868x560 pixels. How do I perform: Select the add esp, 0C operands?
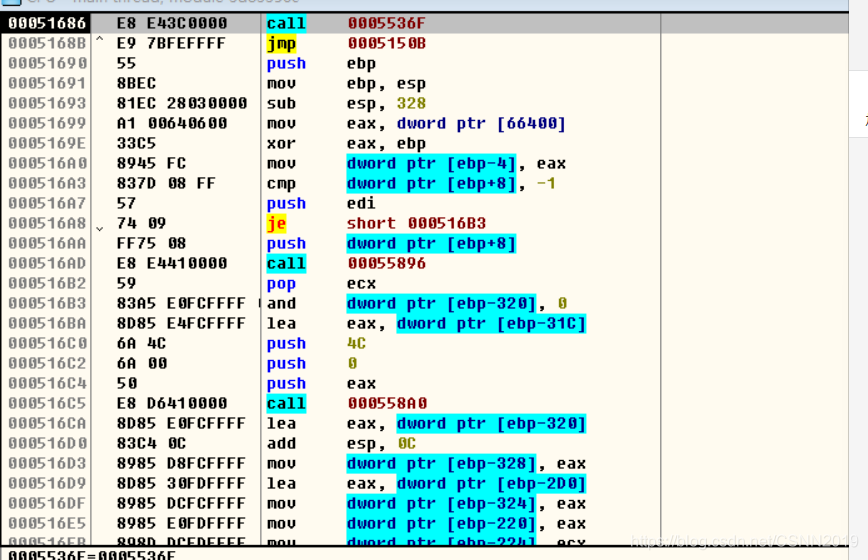coord(381,443)
